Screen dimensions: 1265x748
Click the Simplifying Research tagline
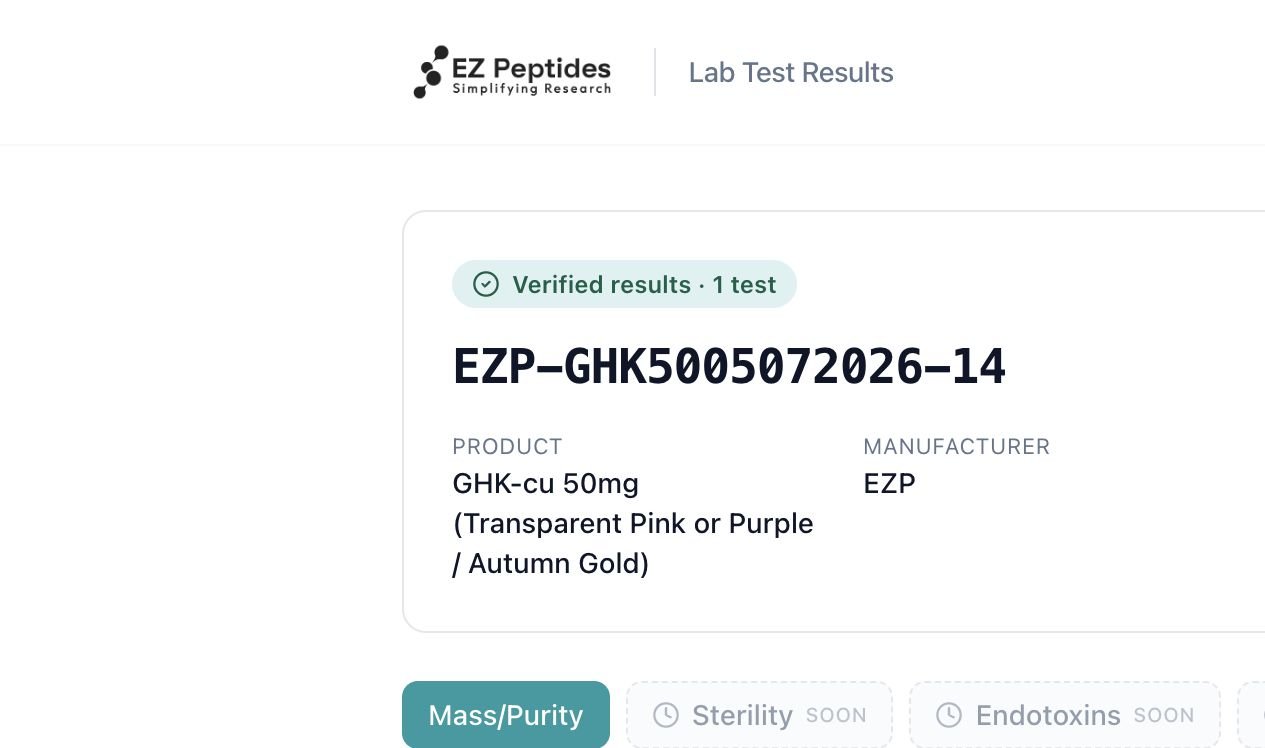pyautogui.click(x=531, y=89)
